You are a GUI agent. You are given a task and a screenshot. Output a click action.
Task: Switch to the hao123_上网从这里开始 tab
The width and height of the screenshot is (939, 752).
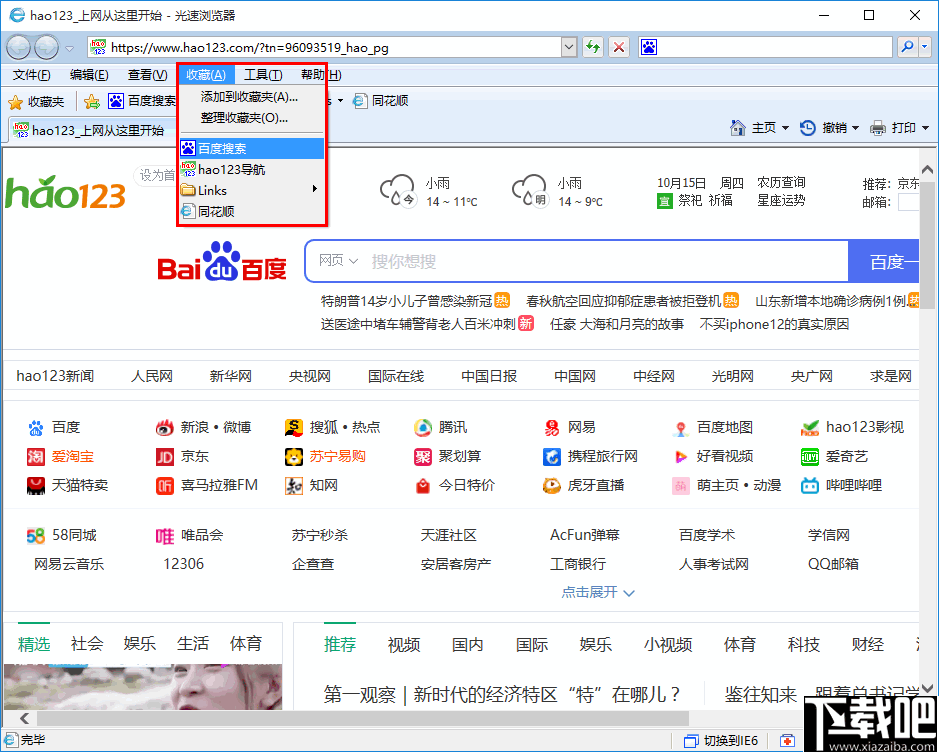coord(93,130)
